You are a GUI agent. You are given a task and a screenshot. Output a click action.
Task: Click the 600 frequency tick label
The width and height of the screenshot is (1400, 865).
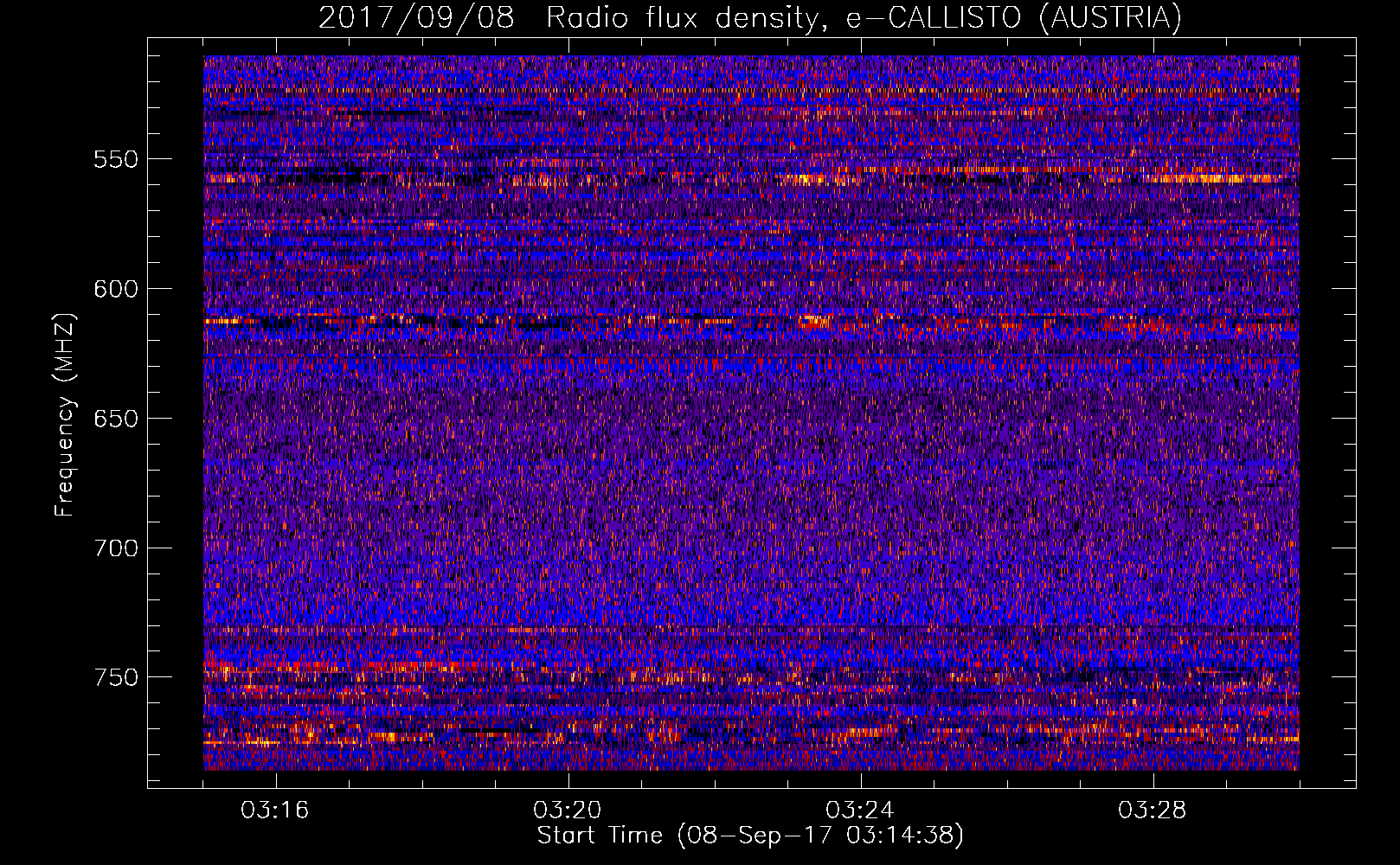[x=116, y=289]
